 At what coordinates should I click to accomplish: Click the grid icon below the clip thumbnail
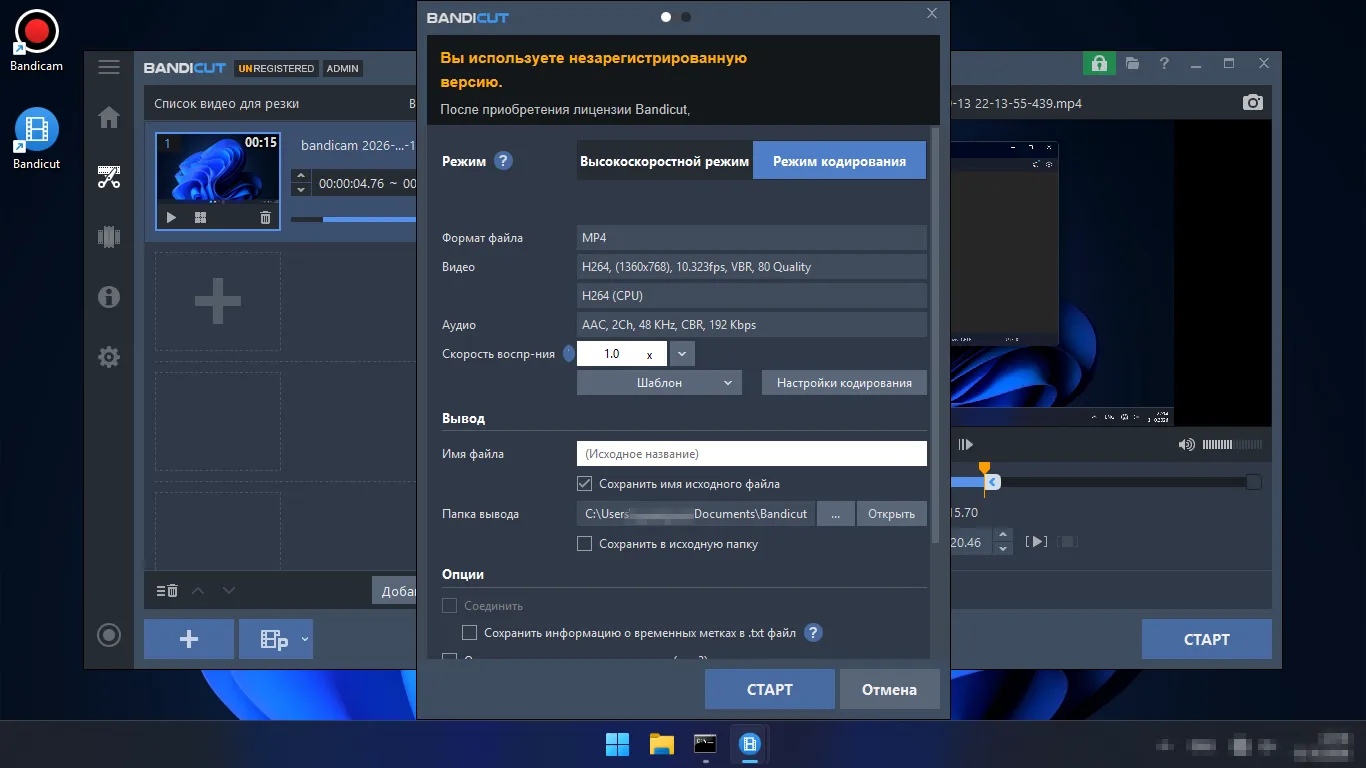(200, 217)
